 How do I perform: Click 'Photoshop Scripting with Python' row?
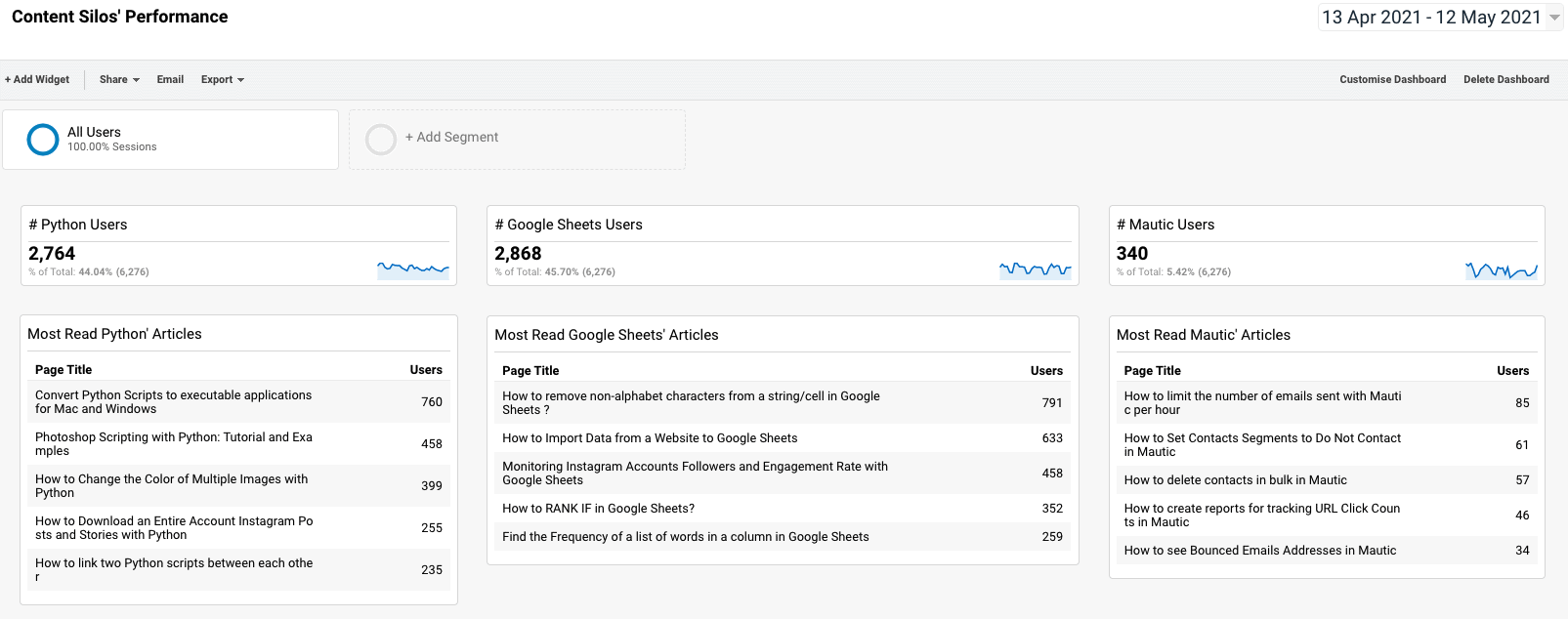click(x=238, y=444)
